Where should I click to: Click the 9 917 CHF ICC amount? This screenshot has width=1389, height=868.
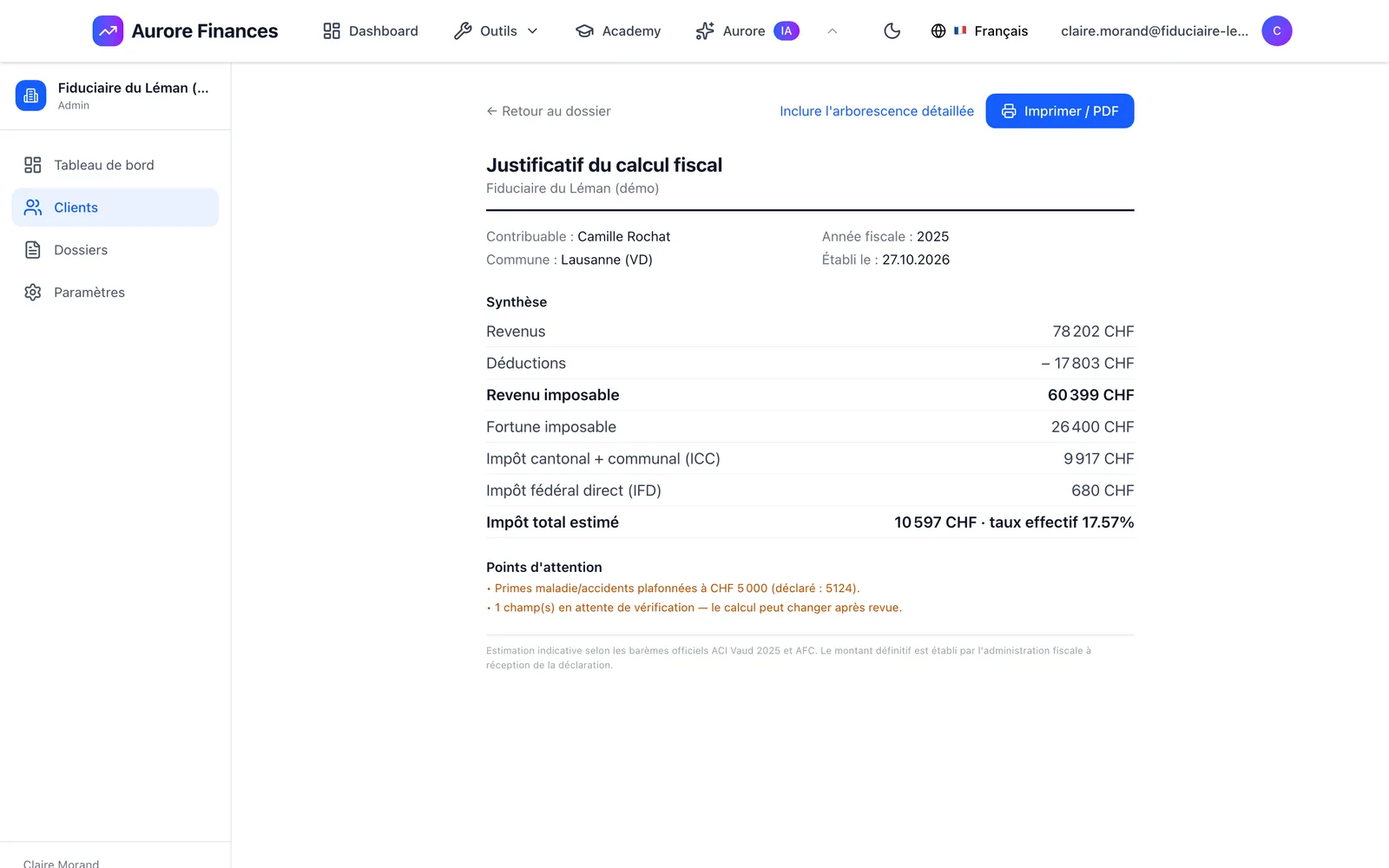[x=1099, y=459]
